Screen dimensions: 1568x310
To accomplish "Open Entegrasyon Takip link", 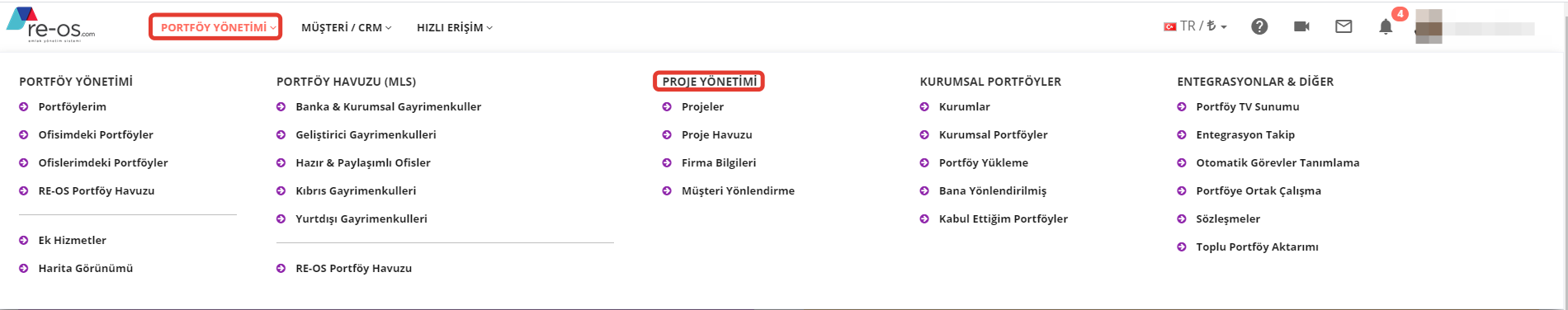I will (x=1245, y=134).
